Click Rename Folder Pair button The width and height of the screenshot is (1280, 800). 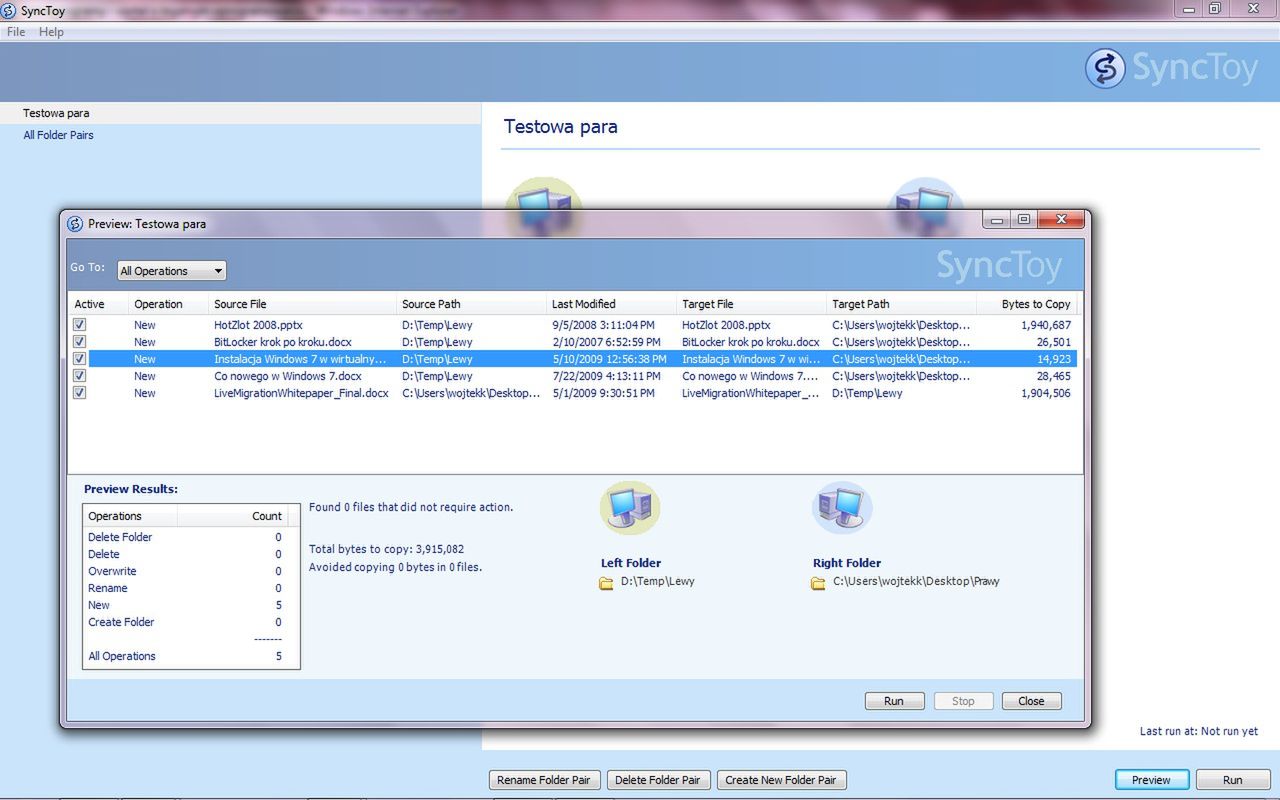click(544, 780)
